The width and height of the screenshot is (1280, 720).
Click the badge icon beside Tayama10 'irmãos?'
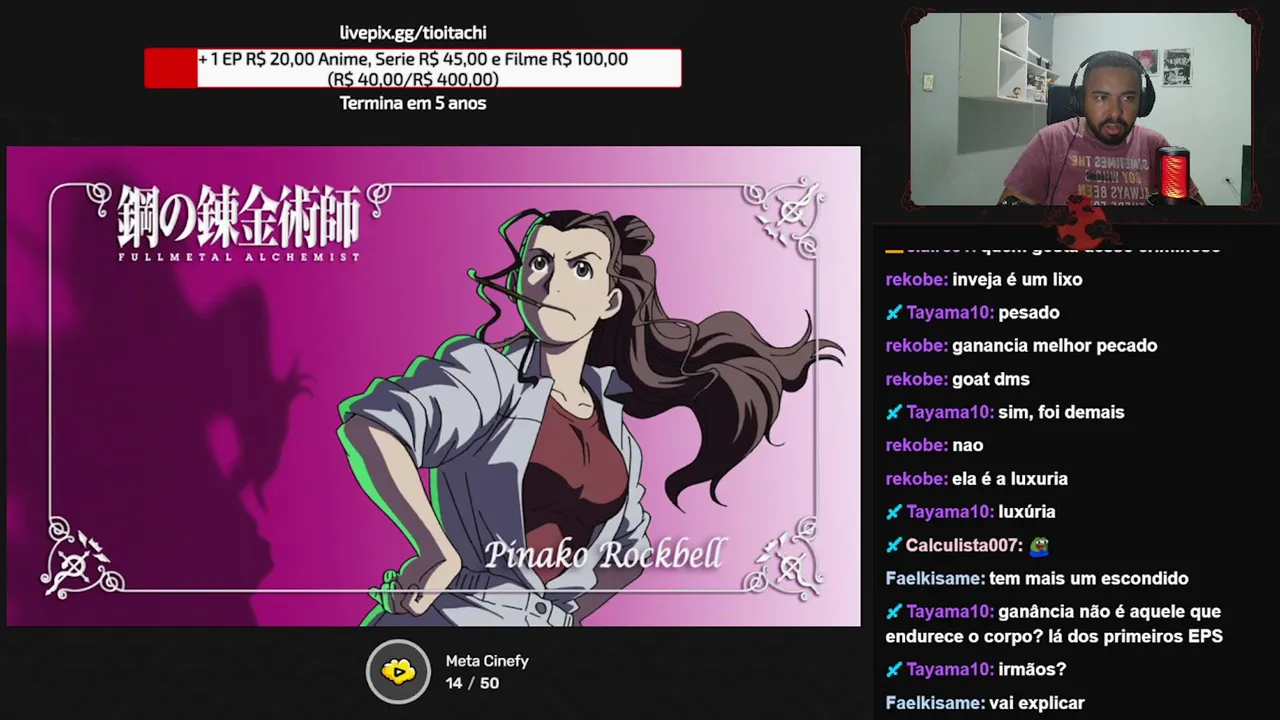coord(894,670)
